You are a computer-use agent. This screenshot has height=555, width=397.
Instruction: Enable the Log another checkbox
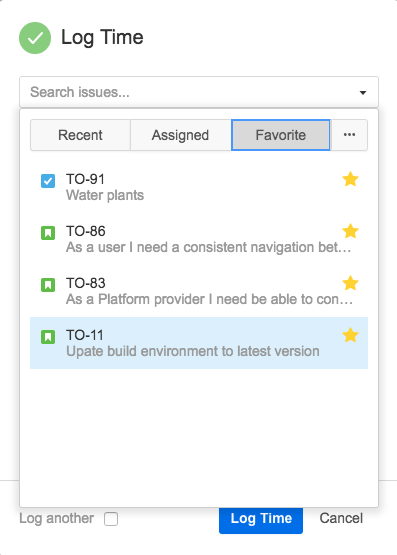(111, 519)
